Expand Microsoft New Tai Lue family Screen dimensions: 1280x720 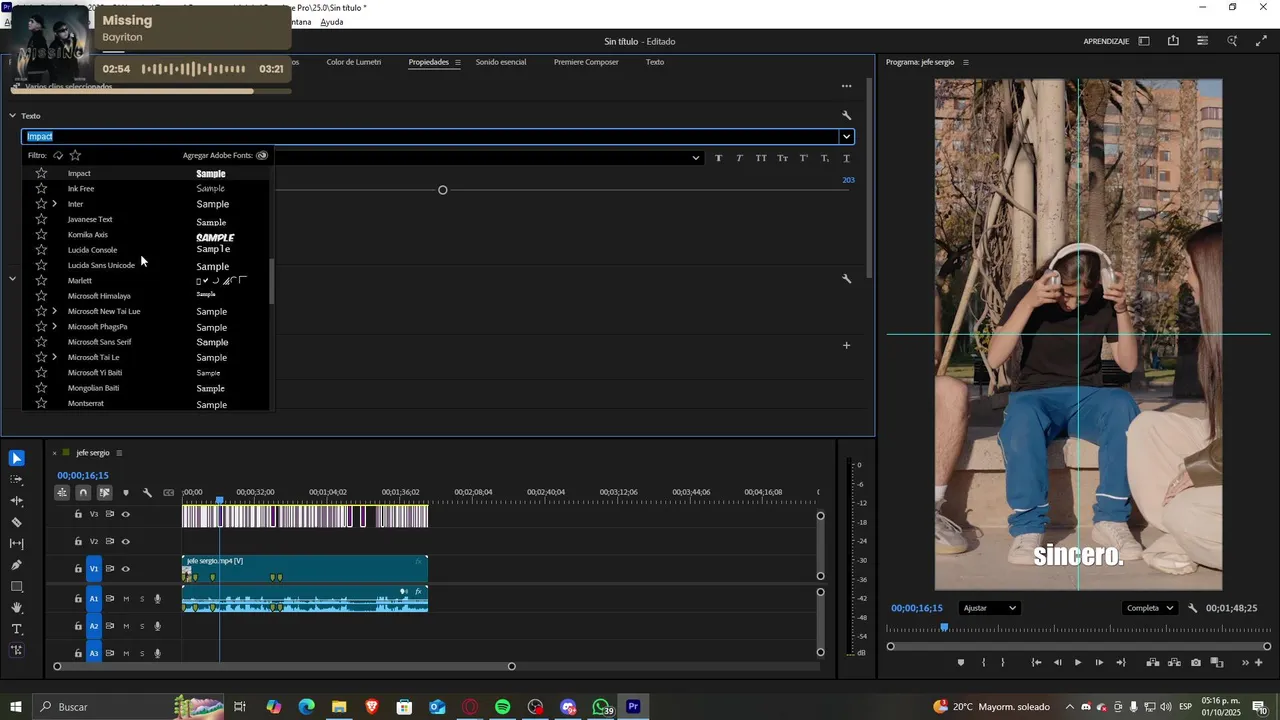54,311
